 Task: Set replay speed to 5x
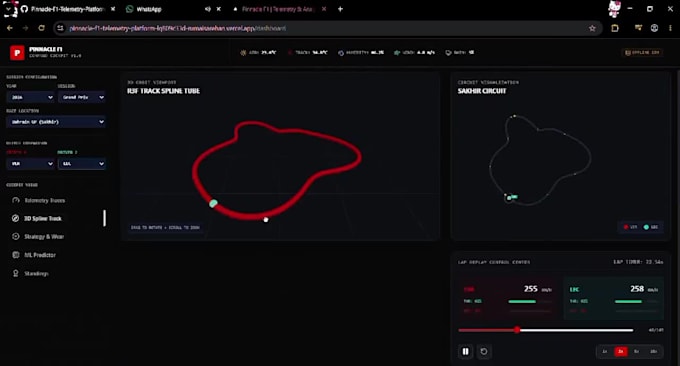click(637, 351)
